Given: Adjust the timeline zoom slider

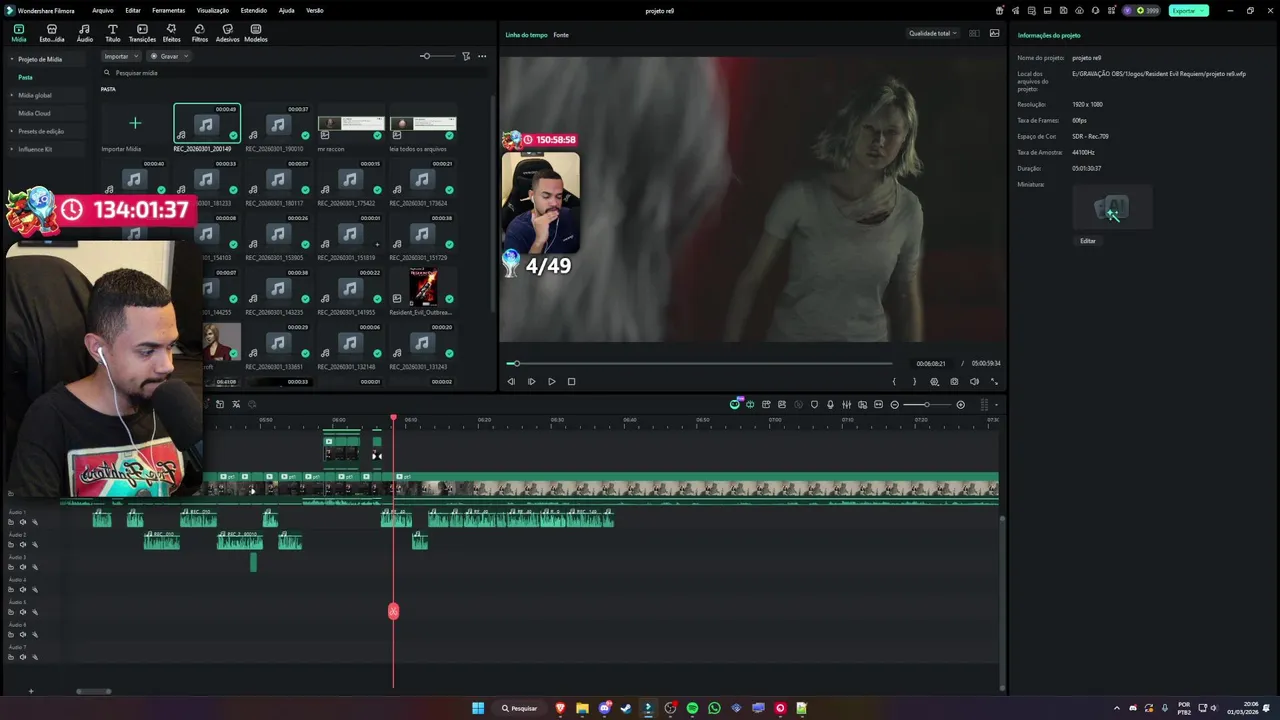Looking at the screenshot, I should click(x=926, y=404).
